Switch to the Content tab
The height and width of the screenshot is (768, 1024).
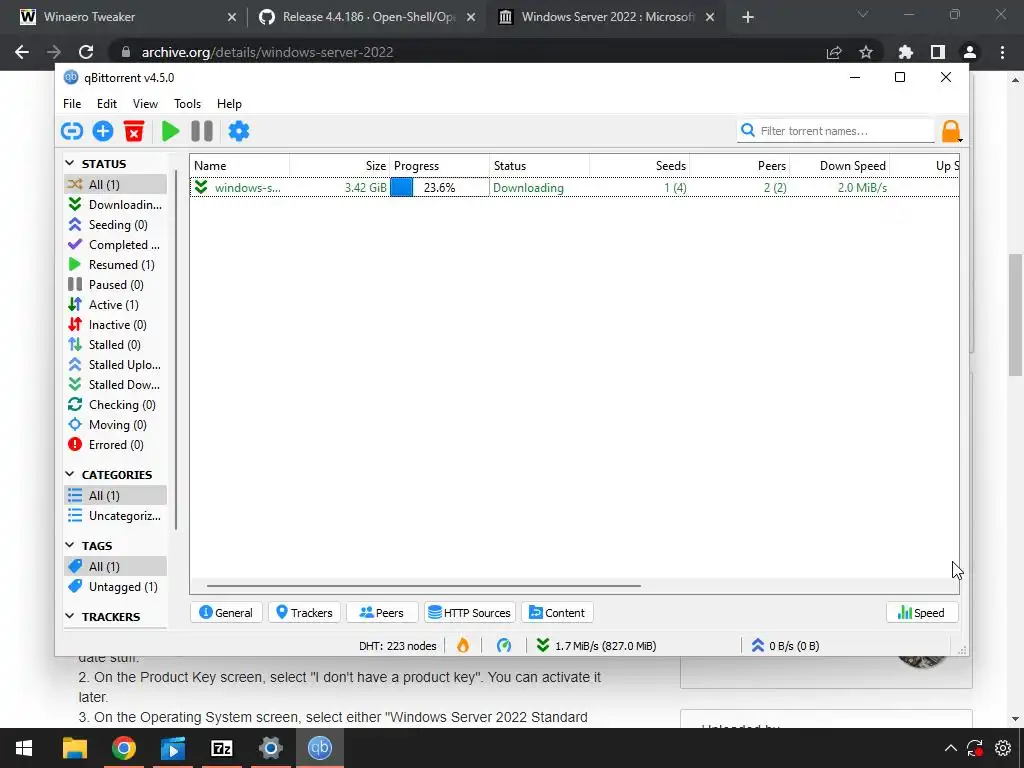pos(557,613)
